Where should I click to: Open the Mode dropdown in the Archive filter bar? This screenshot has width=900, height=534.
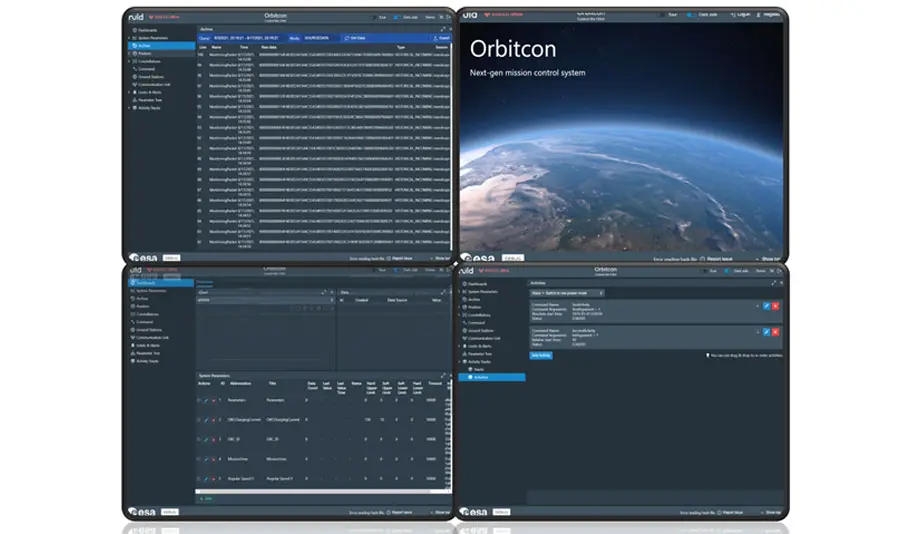click(x=320, y=37)
